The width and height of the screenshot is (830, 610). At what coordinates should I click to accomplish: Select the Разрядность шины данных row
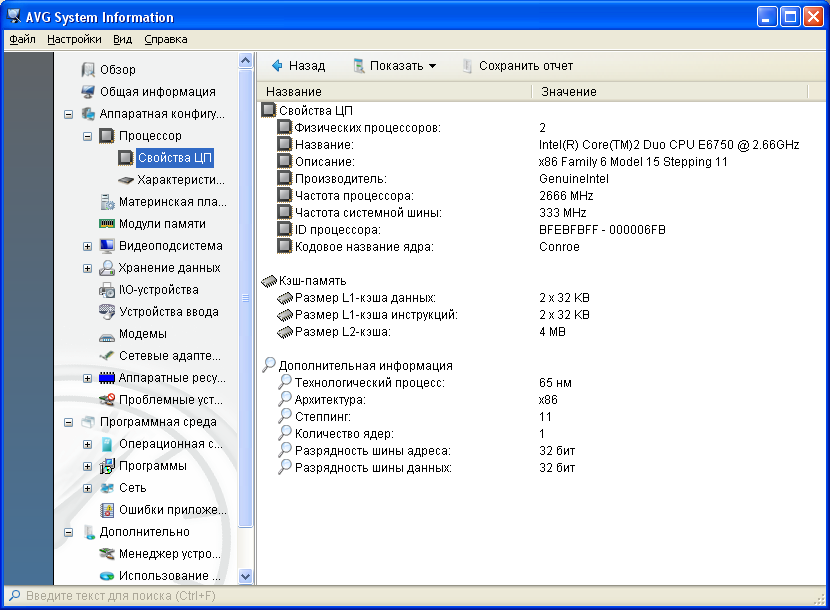coord(540,468)
